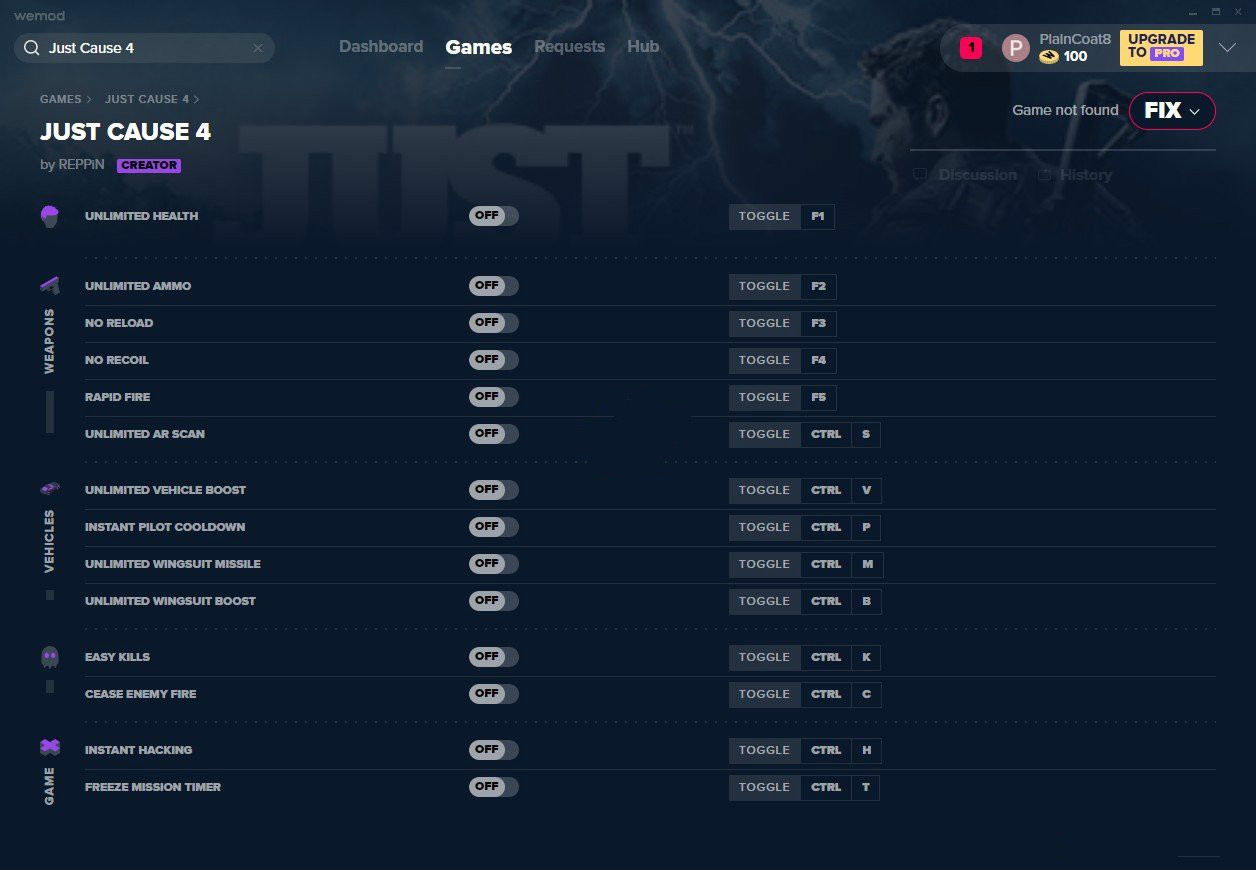Open the Hub tab

(x=643, y=47)
